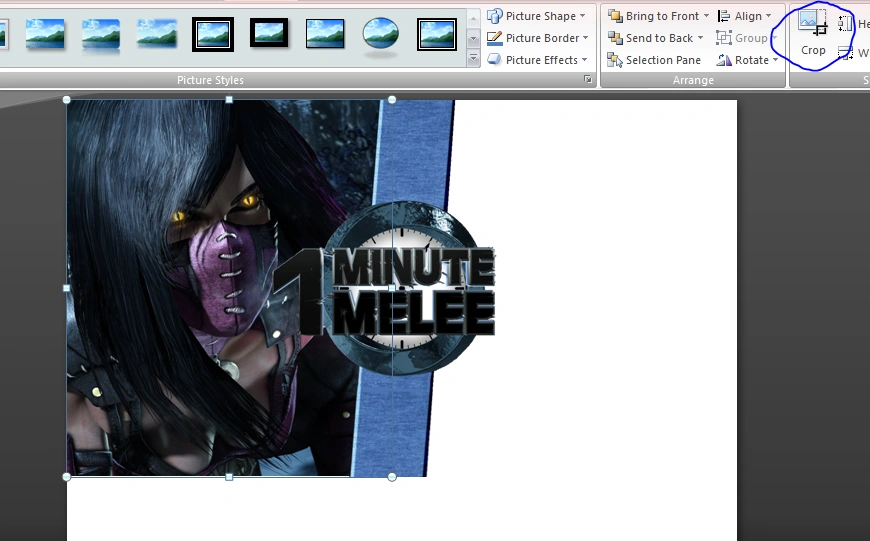Open the Picture Effects menu
Image resolution: width=870 pixels, height=541 pixels.
(x=537, y=60)
